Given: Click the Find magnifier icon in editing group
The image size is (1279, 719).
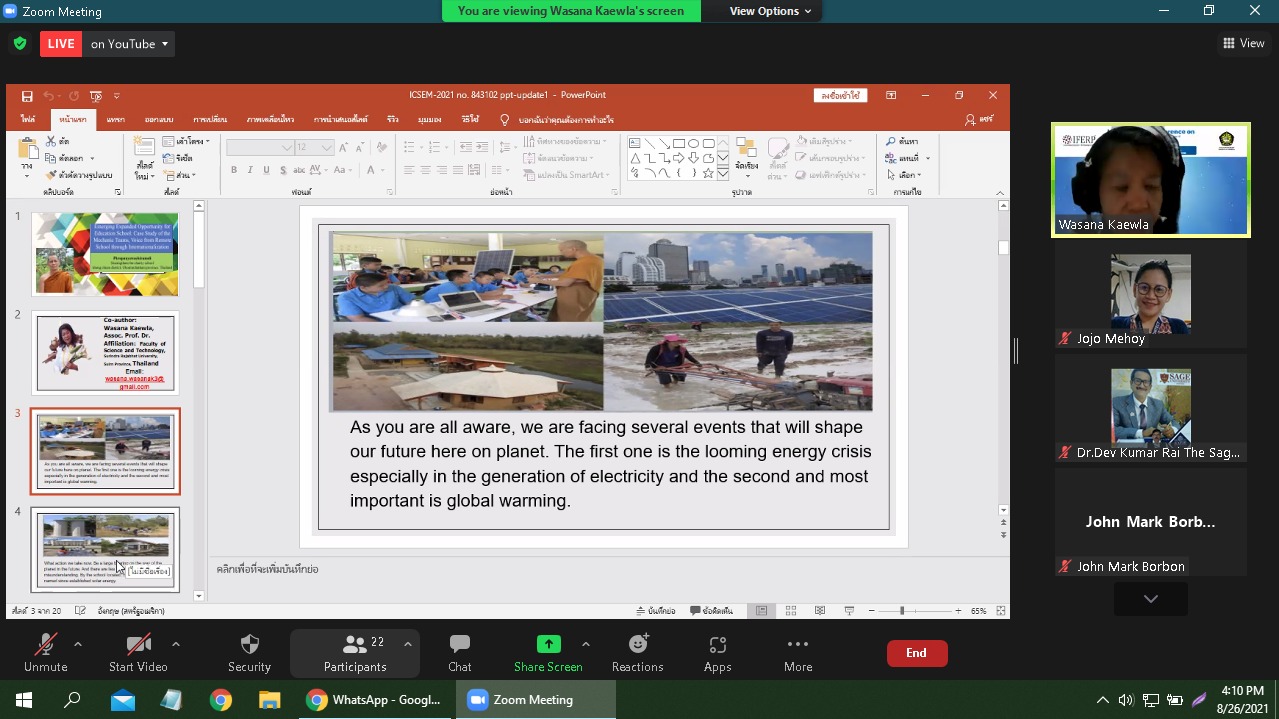Looking at the screenshot, I should point(891,142).
